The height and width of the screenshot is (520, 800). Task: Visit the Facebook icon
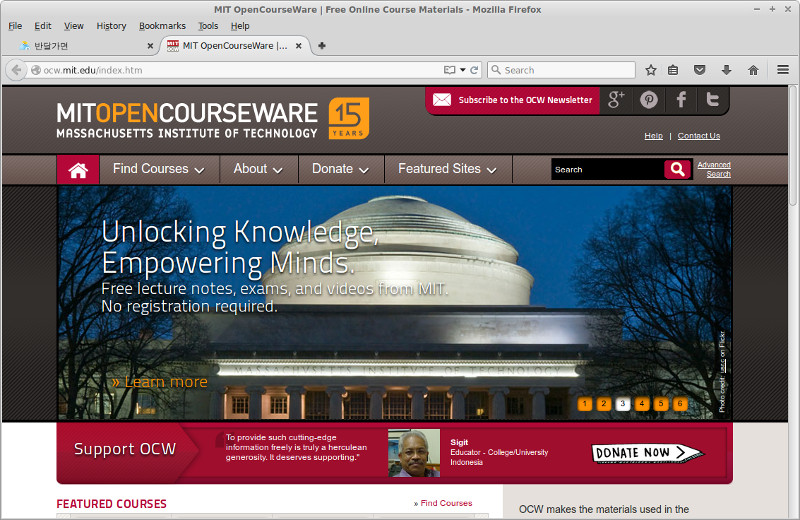681,100
